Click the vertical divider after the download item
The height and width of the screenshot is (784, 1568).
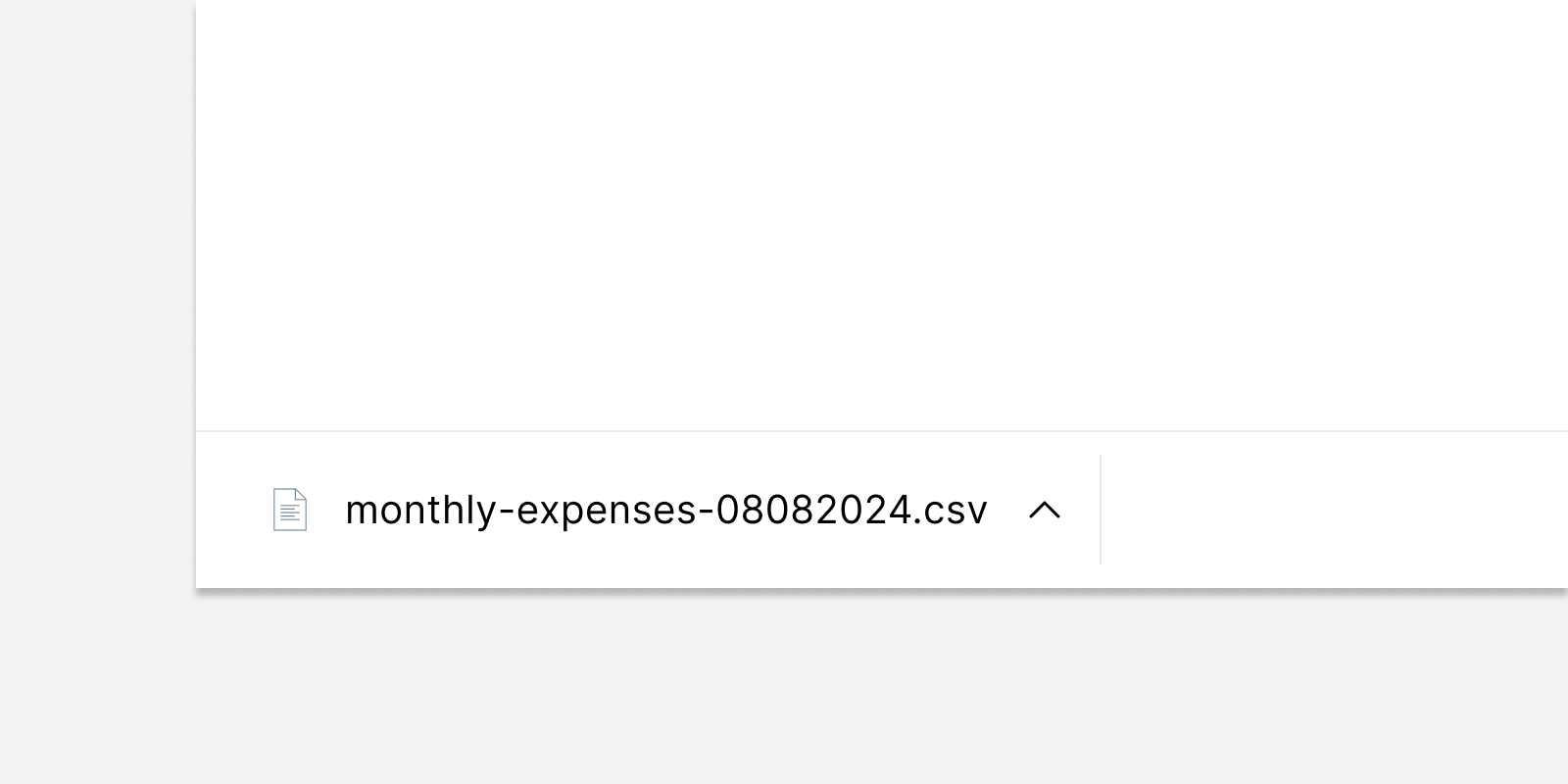tap(1101, 510)
